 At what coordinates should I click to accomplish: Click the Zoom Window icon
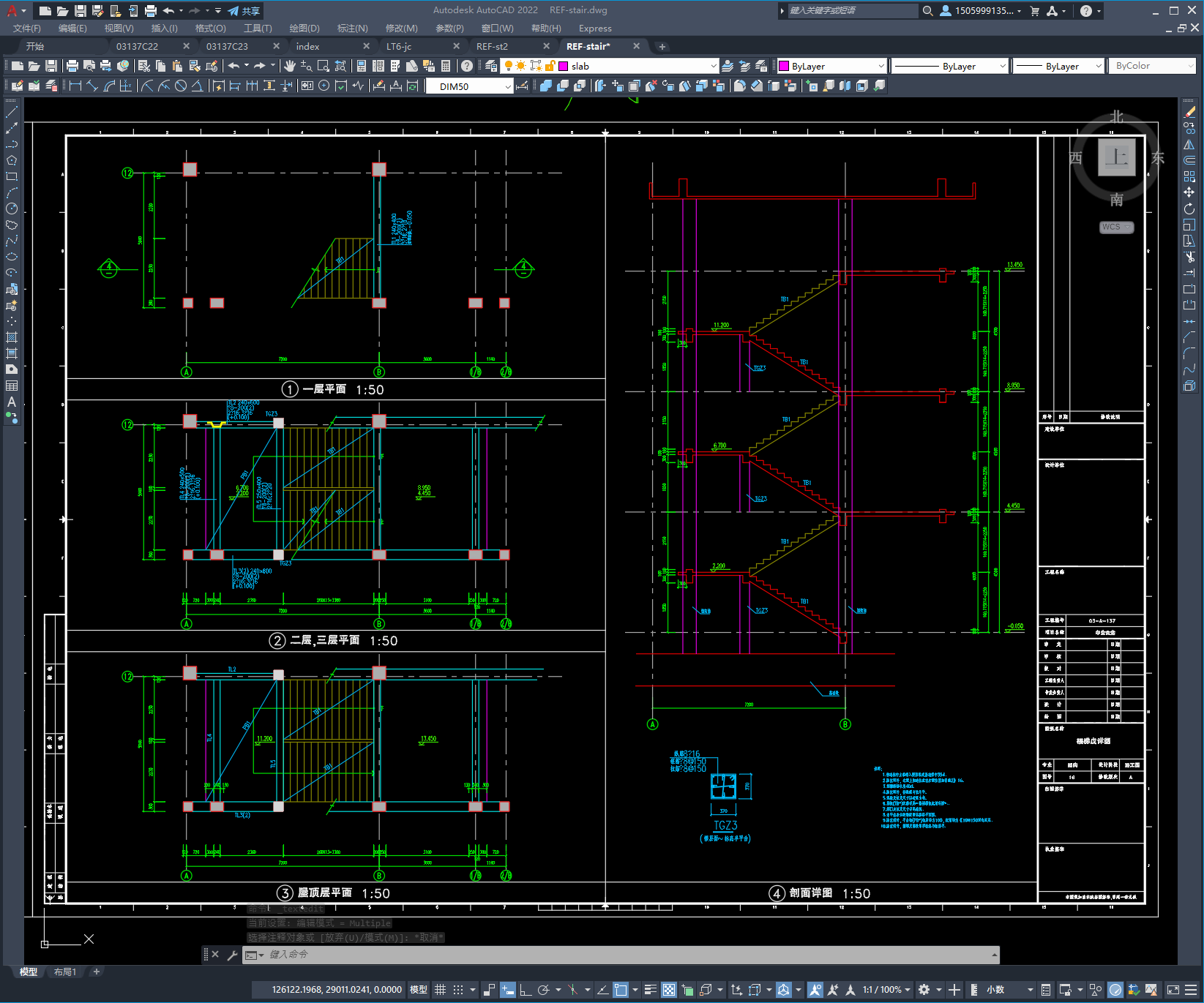(323, 66)
